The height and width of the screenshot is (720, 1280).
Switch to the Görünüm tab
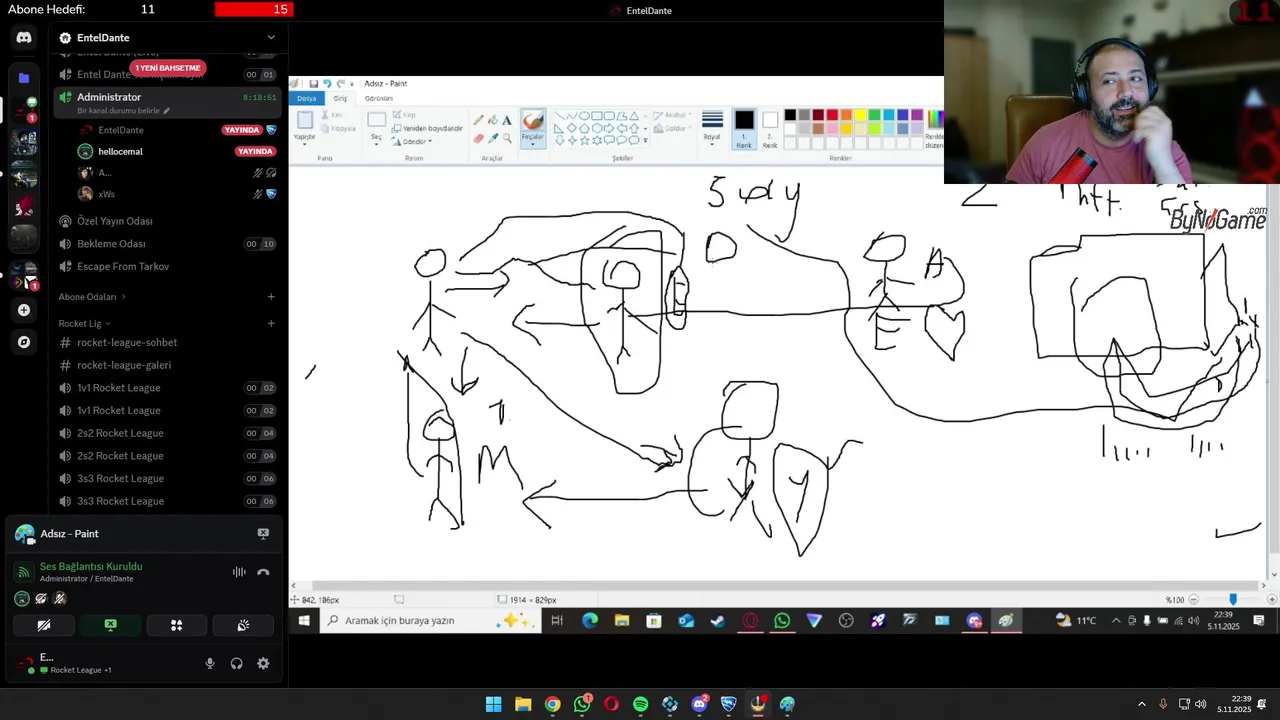pos(379,98)
